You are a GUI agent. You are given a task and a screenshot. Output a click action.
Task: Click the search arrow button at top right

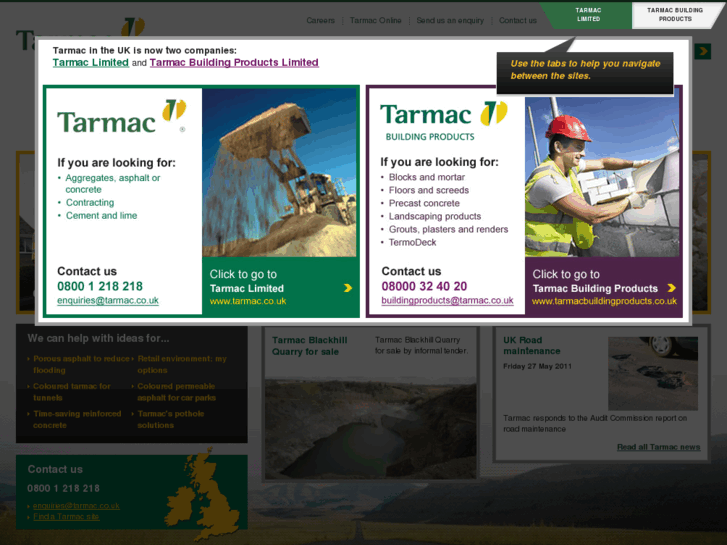pyautogui.click(x=703, y=51)
